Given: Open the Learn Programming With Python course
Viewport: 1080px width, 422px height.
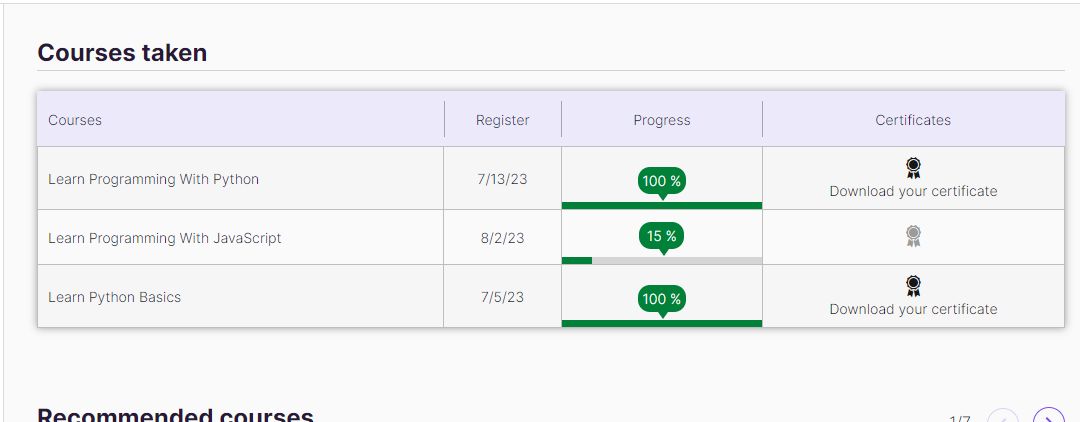Looking at the screenshot, I should coord(154,180).
